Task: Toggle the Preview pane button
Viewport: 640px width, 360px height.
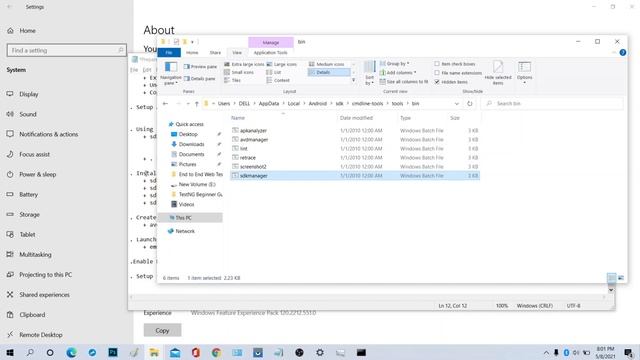Action: (x=200, y=67)
